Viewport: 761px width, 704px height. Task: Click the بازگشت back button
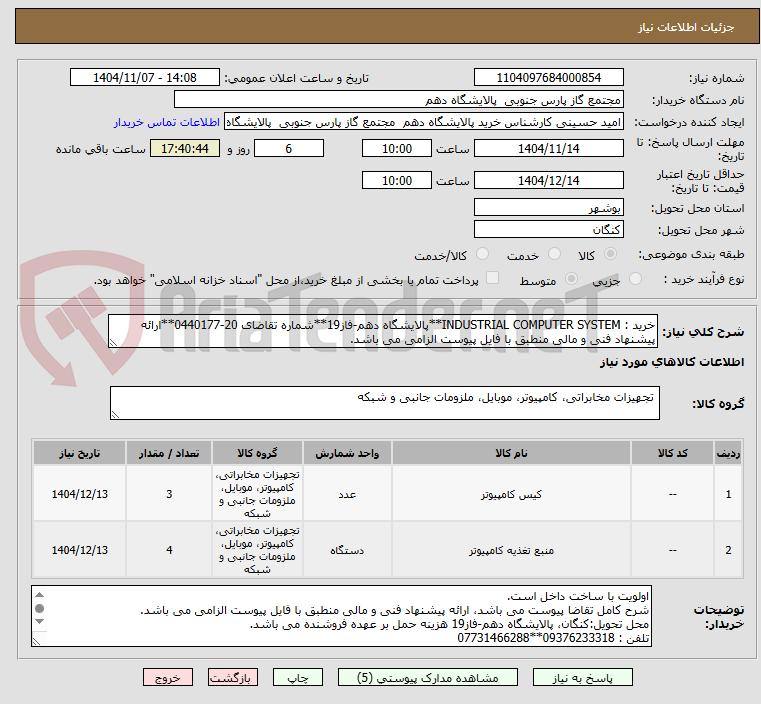pyautogui.click(x=233, y=677)
